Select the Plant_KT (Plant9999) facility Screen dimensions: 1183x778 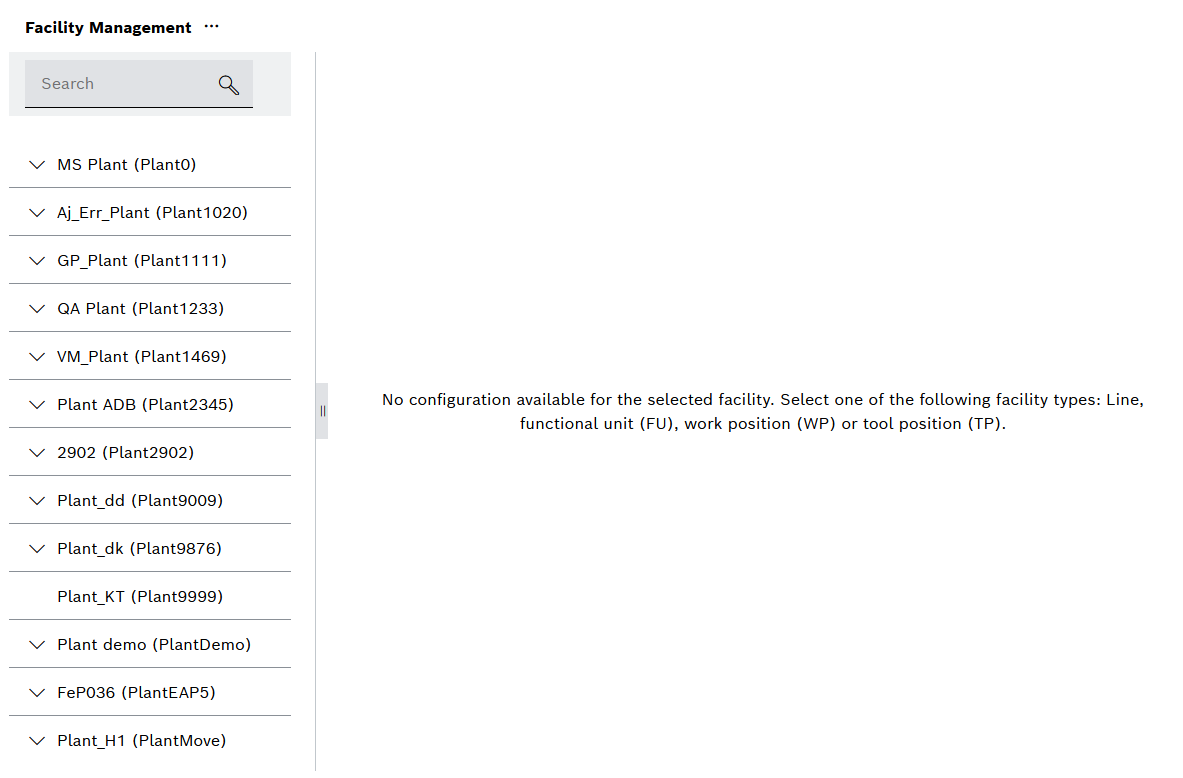[x=140, y=596]
